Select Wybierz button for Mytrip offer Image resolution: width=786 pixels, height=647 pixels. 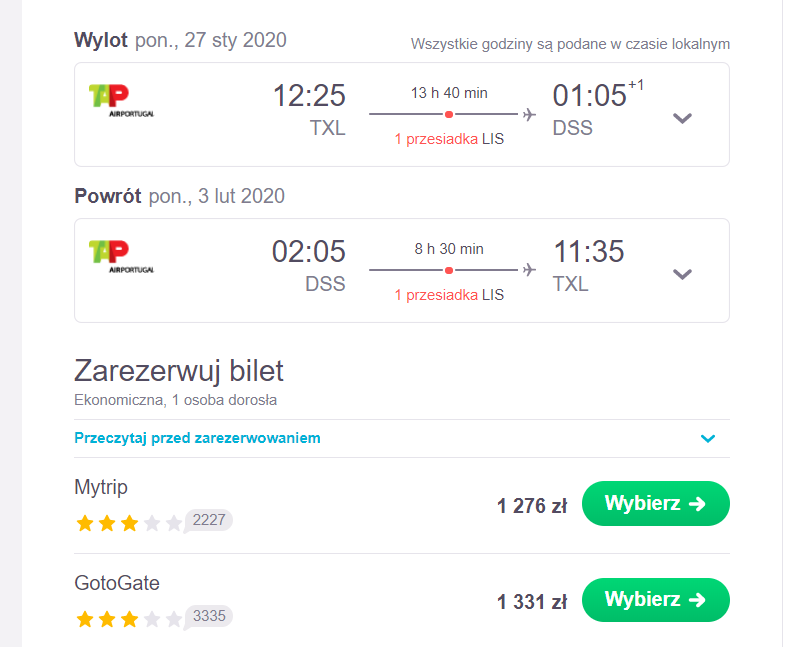(x=656, y=504)
